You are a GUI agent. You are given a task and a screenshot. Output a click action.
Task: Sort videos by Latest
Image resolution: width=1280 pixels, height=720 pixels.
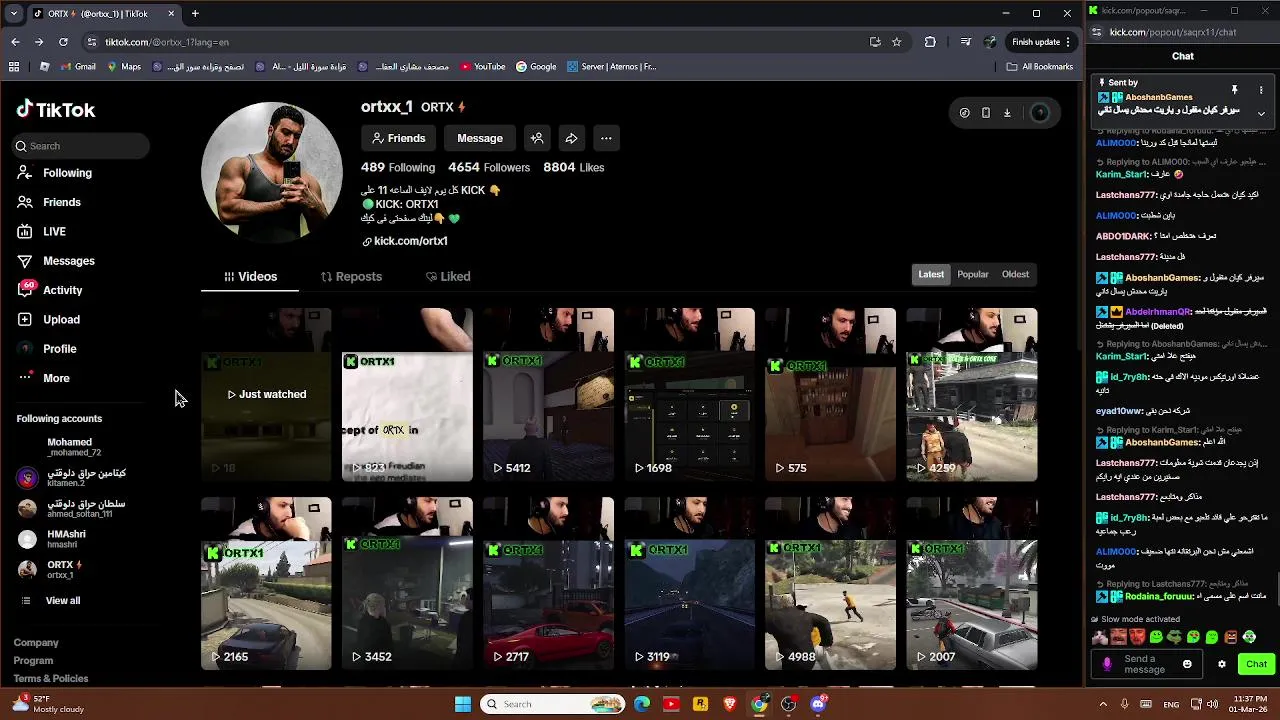[931, 274]
